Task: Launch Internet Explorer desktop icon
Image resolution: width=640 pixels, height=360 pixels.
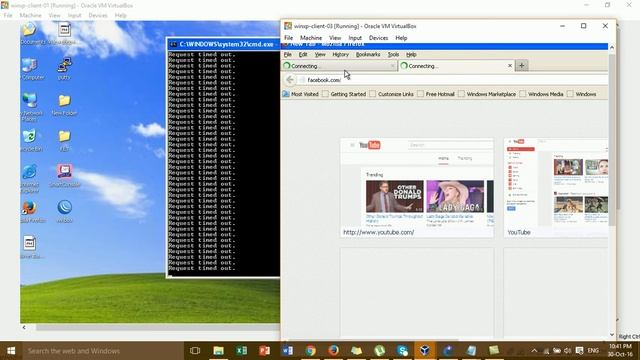Action: click(x=30, y=177)
